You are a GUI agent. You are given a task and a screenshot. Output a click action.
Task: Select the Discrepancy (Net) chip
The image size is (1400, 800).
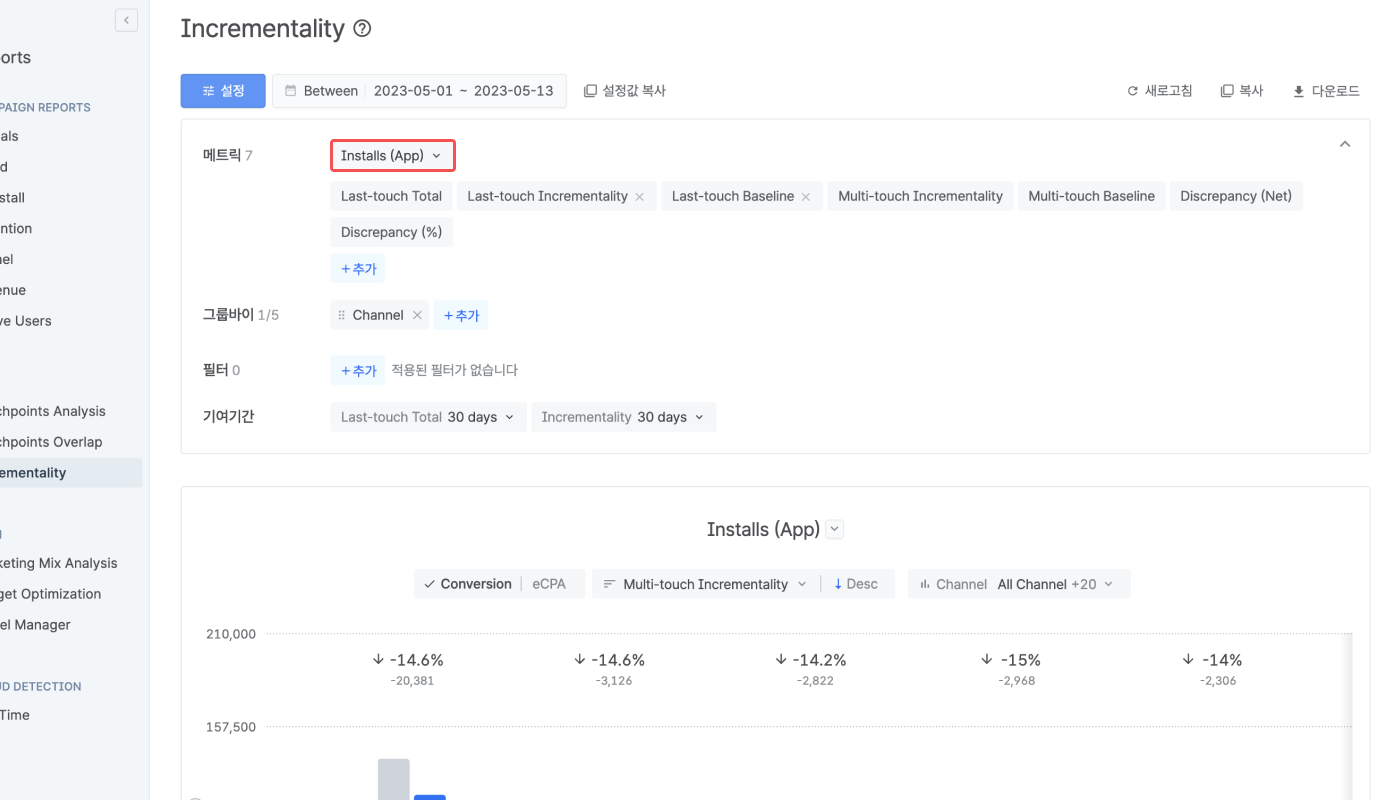pyautogui.click(x=1236, y=196)
